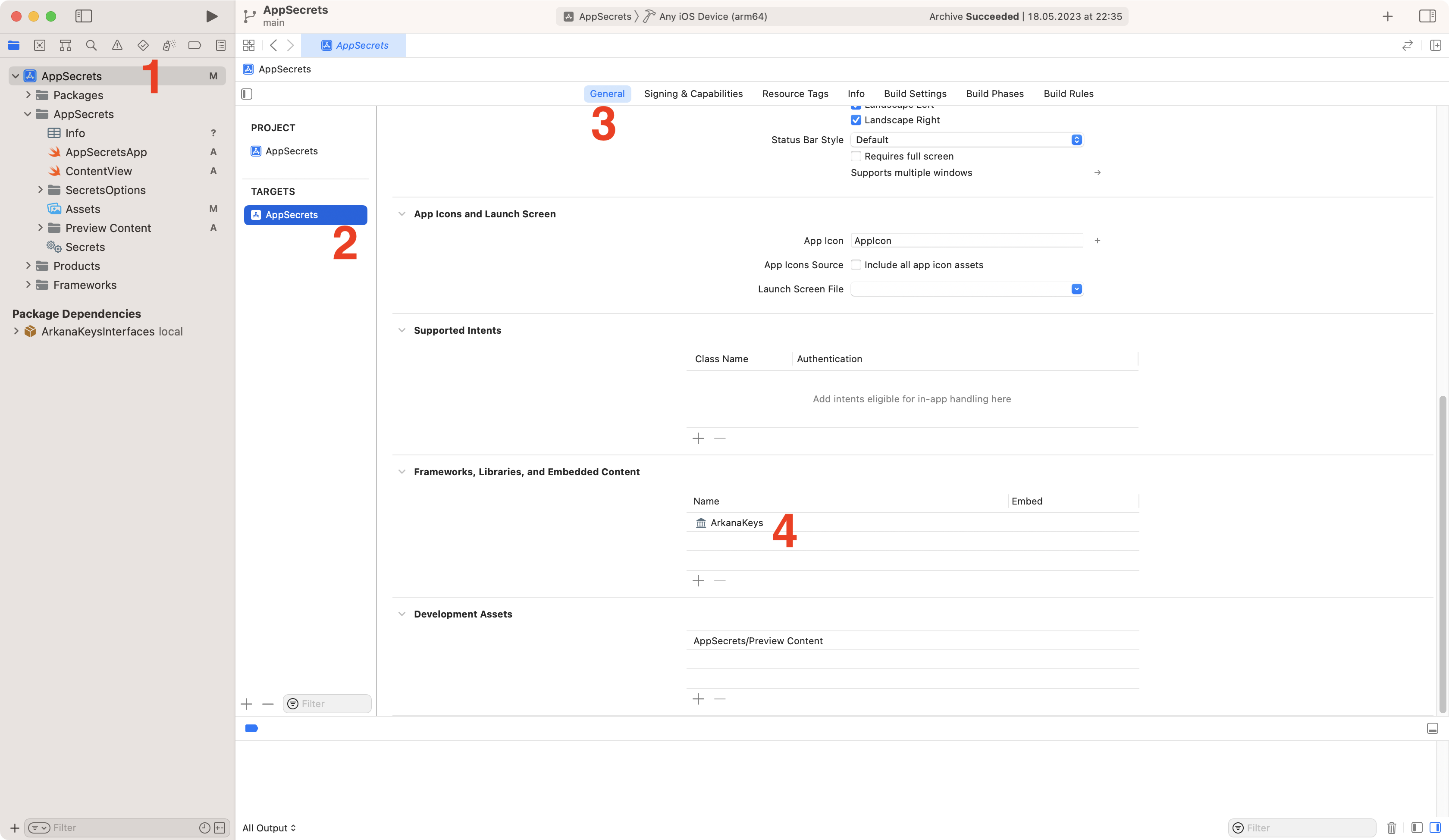Uncheck the Landscape Right orientation
This screenshot has width=1449, height=840.
coord(856,119)
